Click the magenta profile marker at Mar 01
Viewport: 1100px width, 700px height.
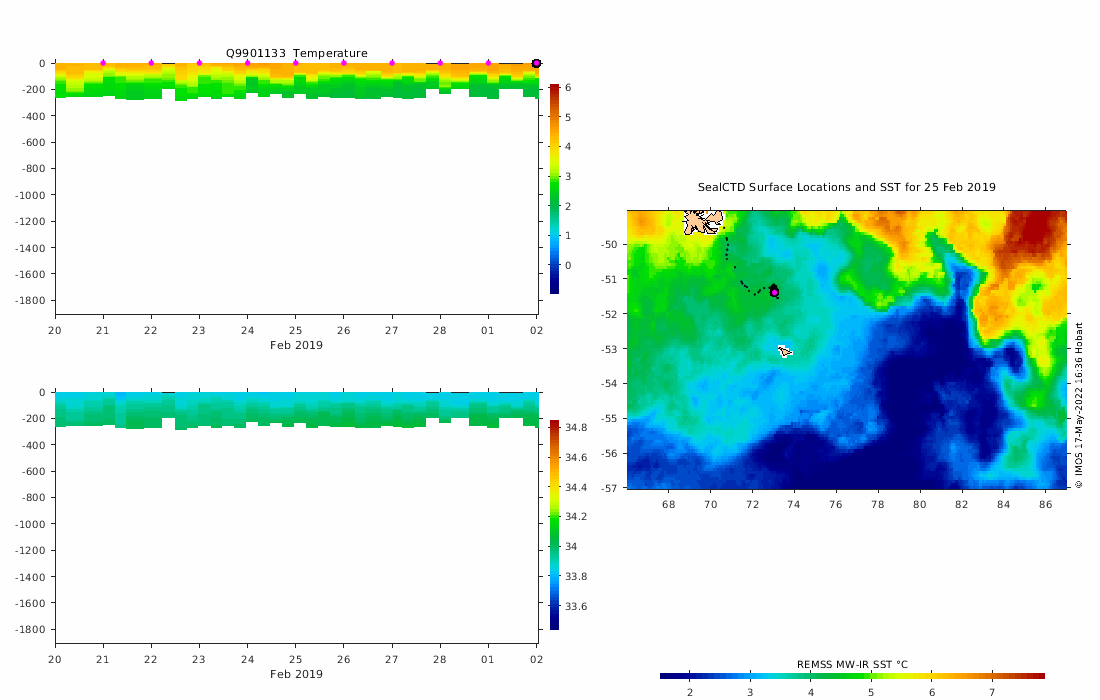(488, 63)
